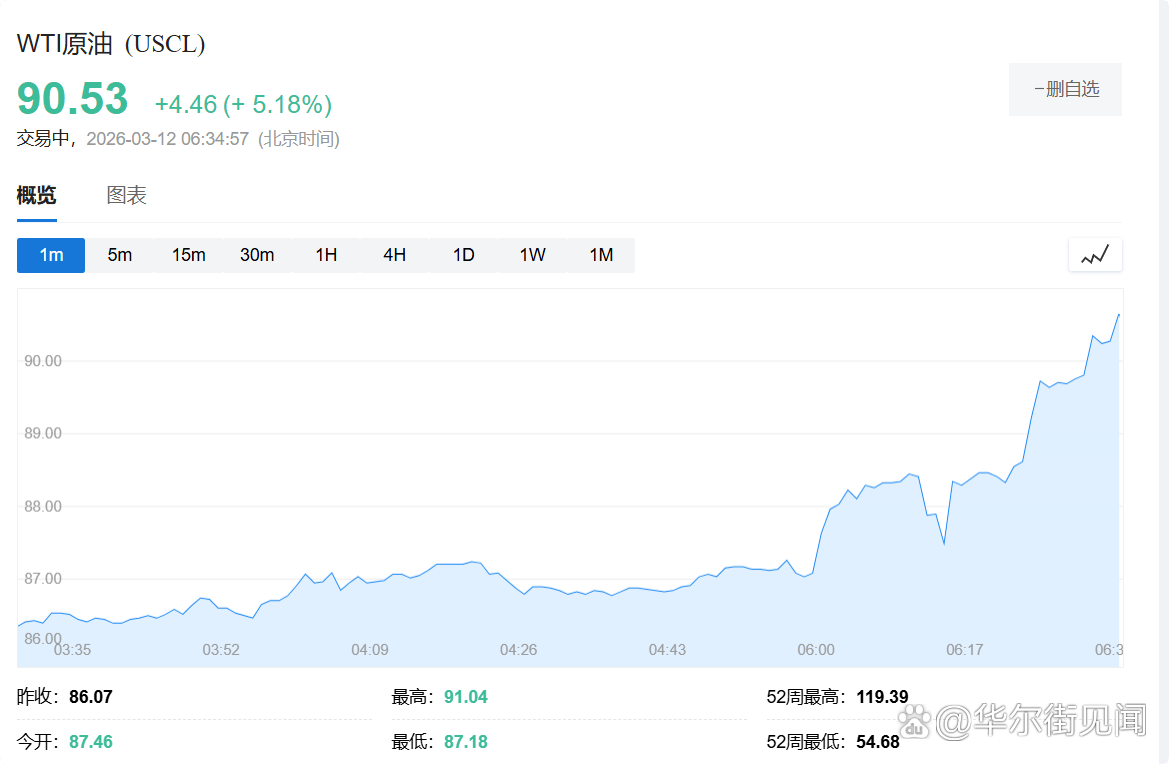This screenshot has height=764, width=1169.
Task: Show the 1D daily chart
Action: 463,255
